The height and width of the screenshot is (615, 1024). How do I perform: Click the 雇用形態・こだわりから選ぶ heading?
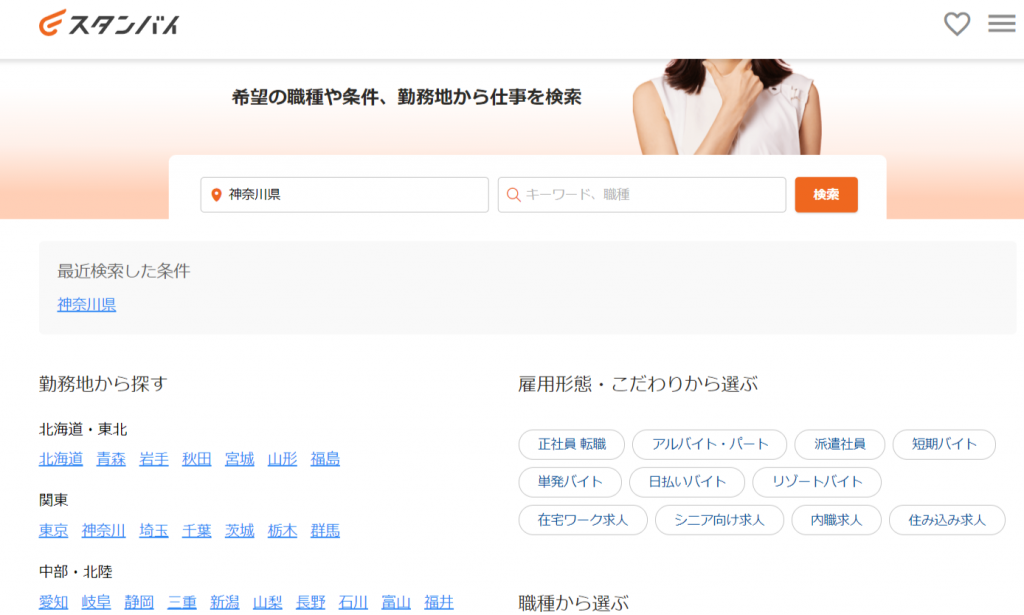point(638,384)
